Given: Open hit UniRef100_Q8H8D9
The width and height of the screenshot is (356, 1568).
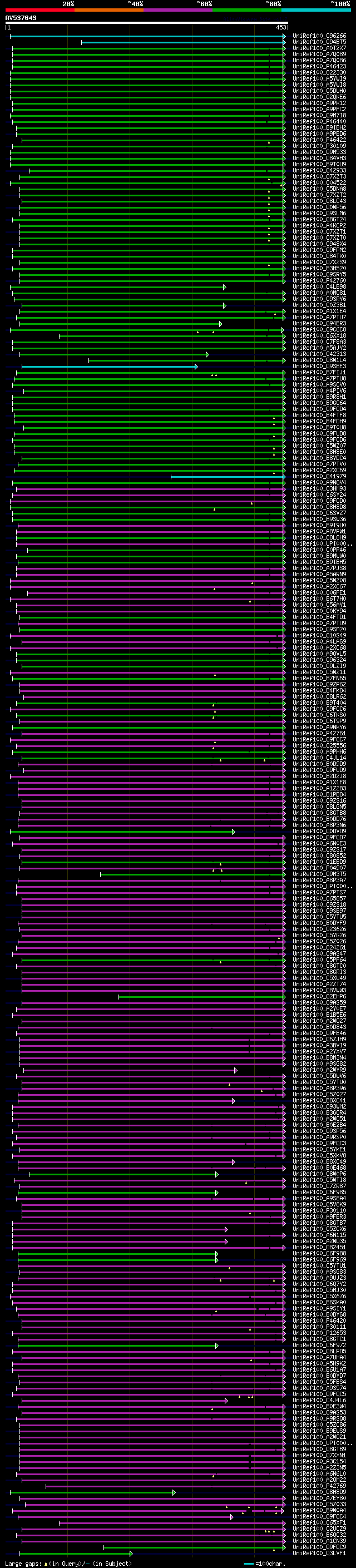Looking at the screenshot, I should (x=319, y=1492).
